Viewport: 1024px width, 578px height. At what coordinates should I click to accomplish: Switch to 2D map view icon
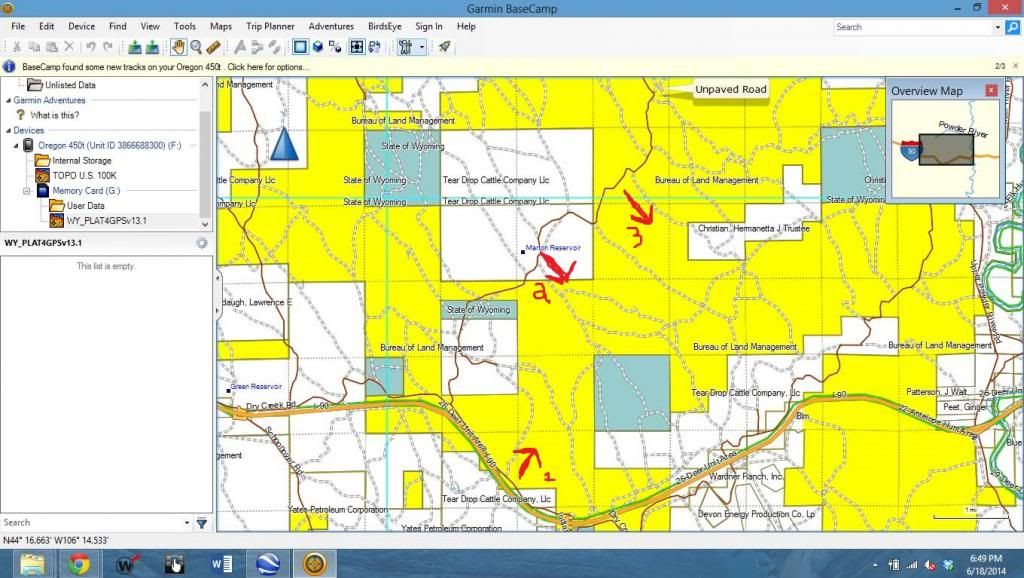[300, 47]
